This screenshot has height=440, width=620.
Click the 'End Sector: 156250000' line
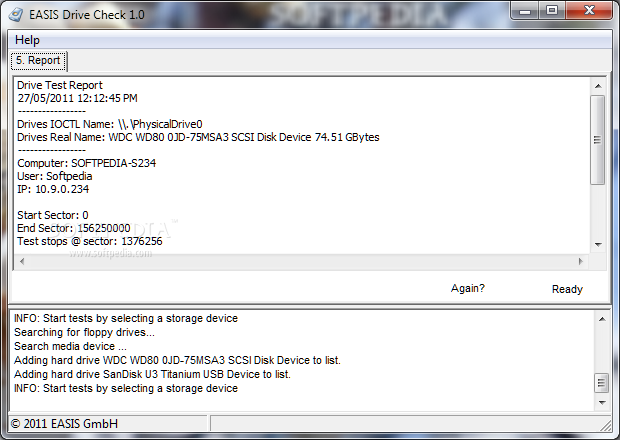click(74, 228)
